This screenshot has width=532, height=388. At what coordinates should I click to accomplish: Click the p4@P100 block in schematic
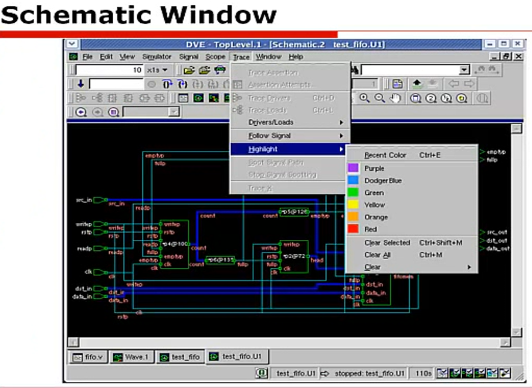point(174,244)
